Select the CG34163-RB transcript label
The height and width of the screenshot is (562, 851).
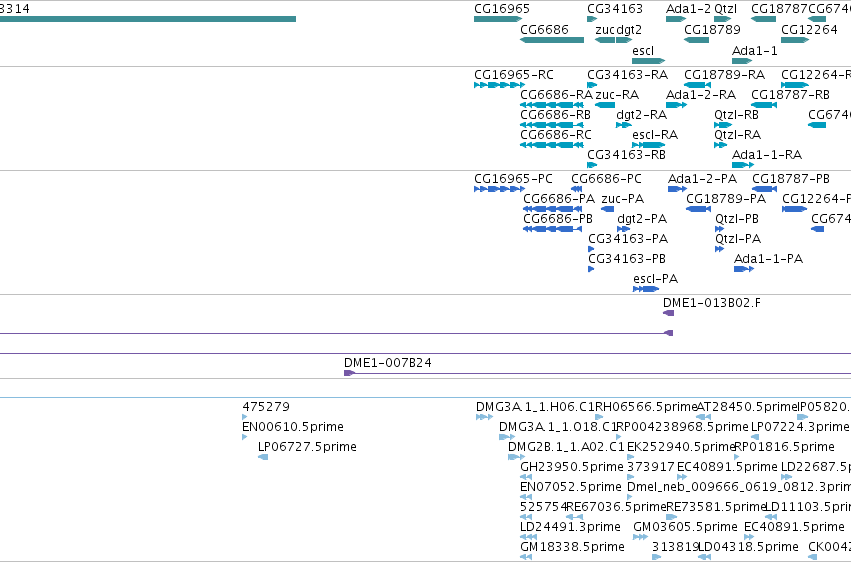[626, 155]
